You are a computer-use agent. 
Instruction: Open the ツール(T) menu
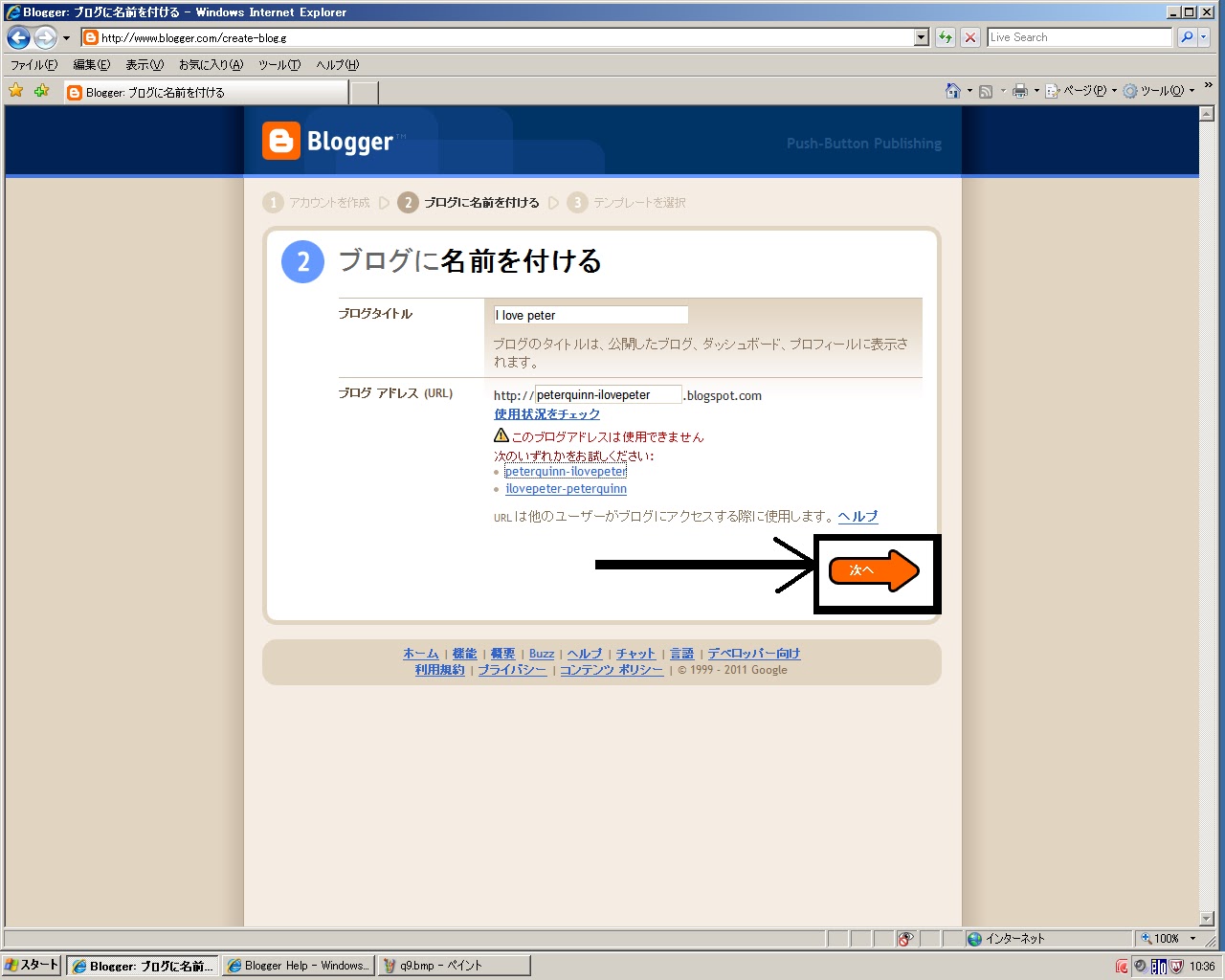point(279,65)
